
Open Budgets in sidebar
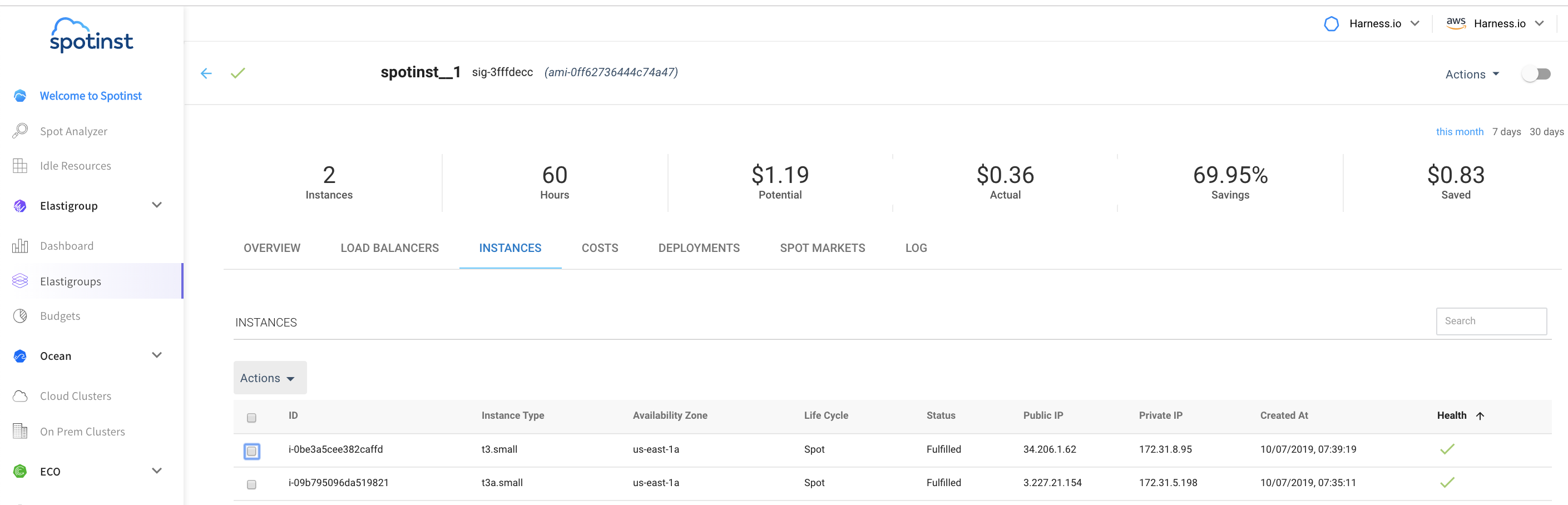(x=60, y=316)
